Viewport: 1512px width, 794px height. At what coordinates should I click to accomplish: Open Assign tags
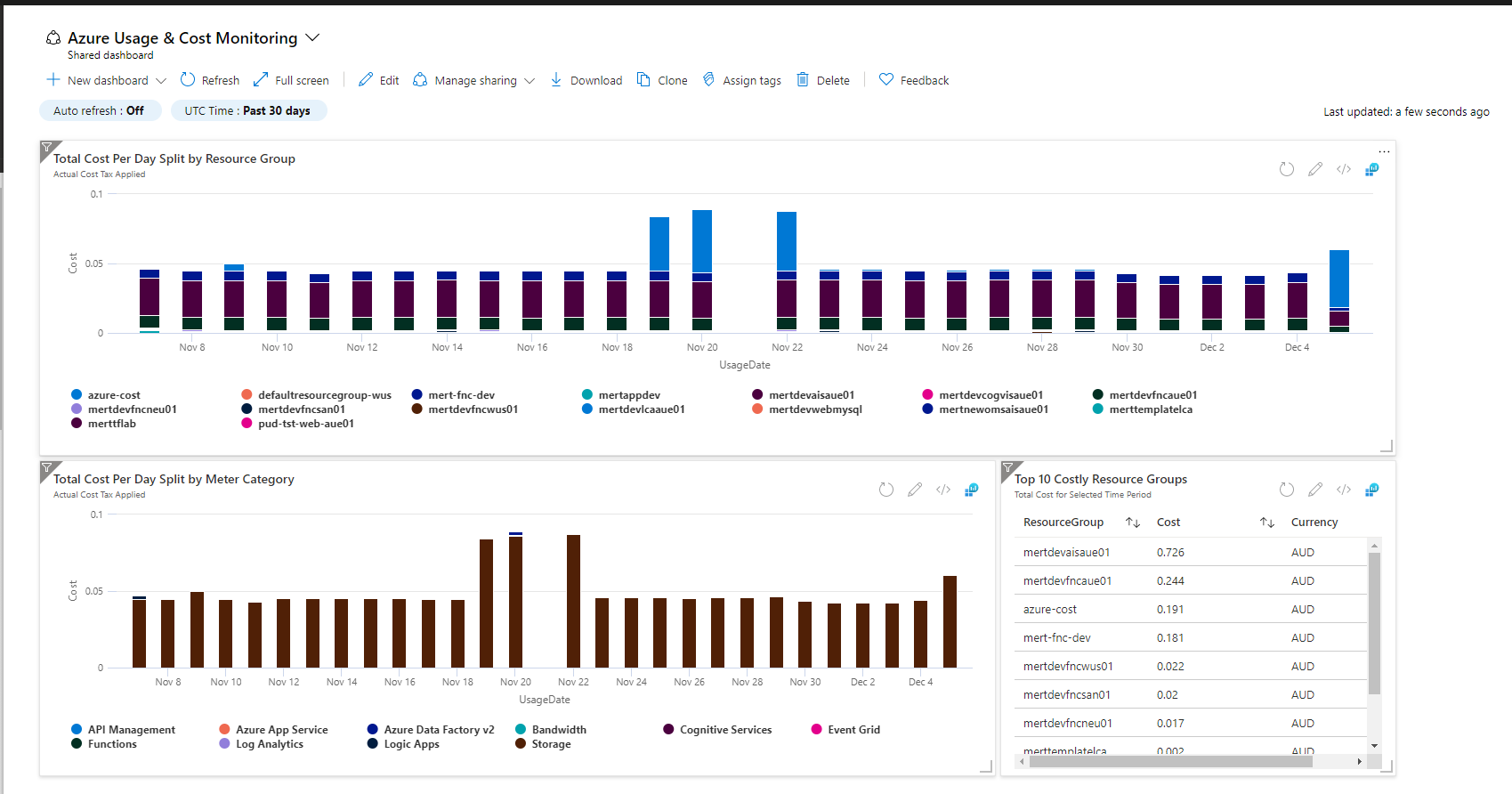[741, 80]
